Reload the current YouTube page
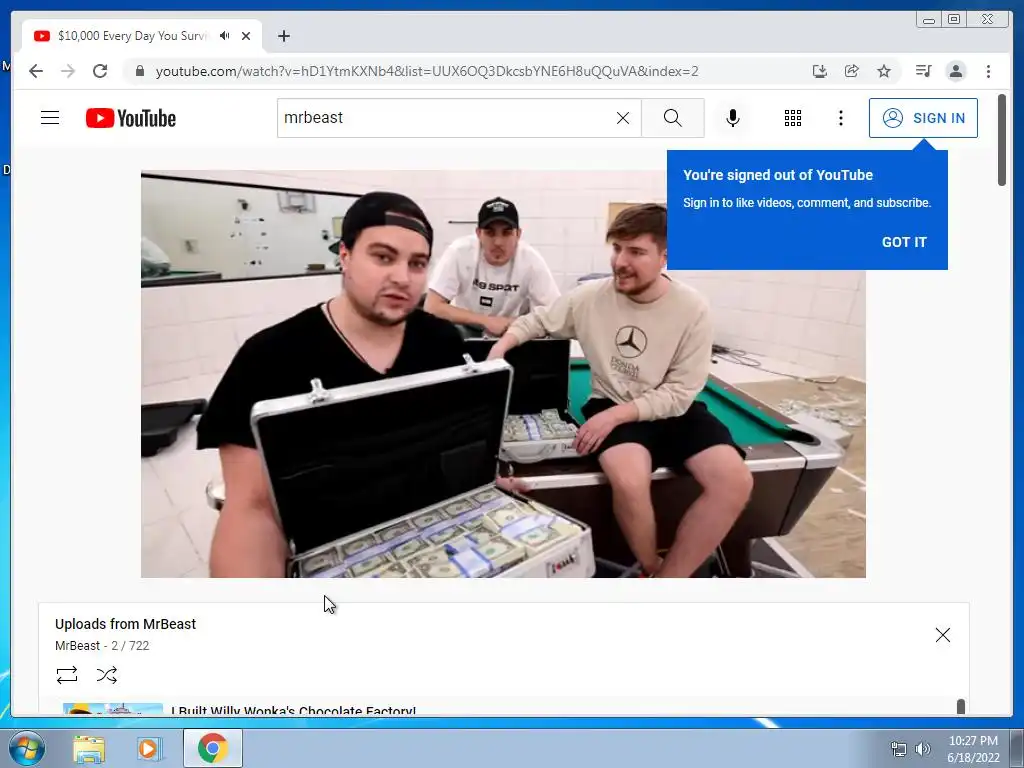 point(100,71)
